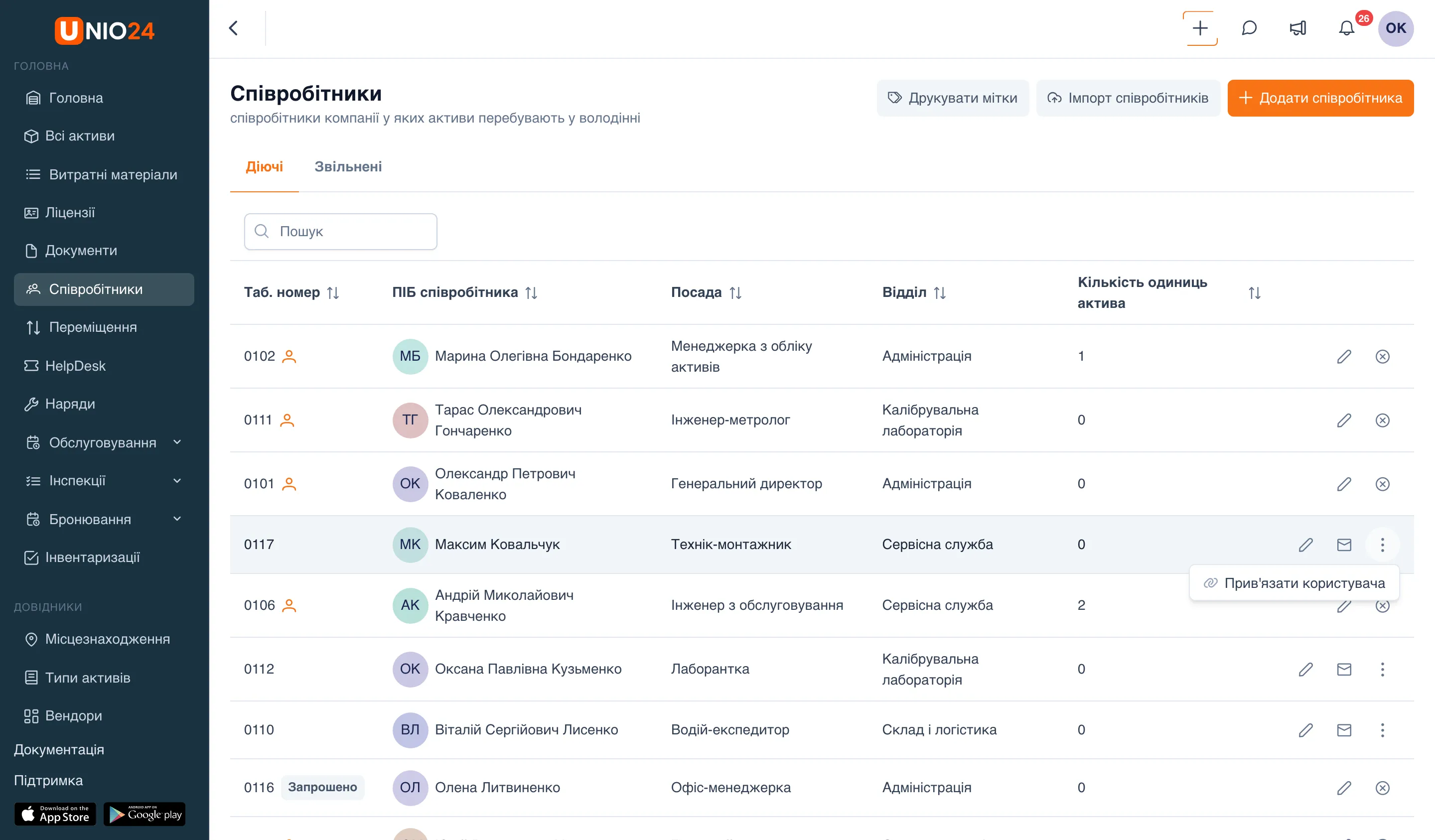Open HelpDesk in sidebar
This screenshot has height=840, width=1435.
(104, 366)
